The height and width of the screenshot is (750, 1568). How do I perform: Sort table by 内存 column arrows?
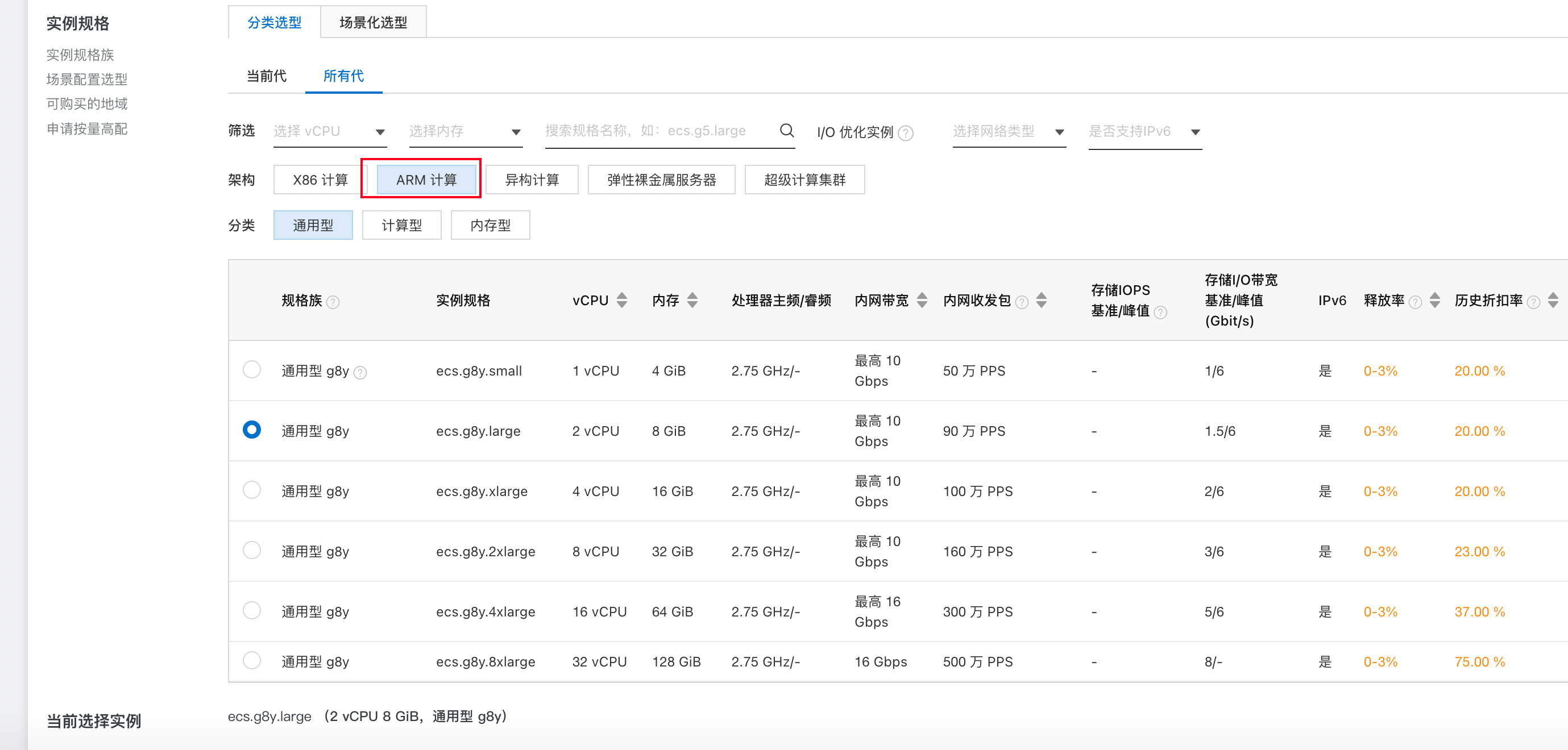point(692,301)
